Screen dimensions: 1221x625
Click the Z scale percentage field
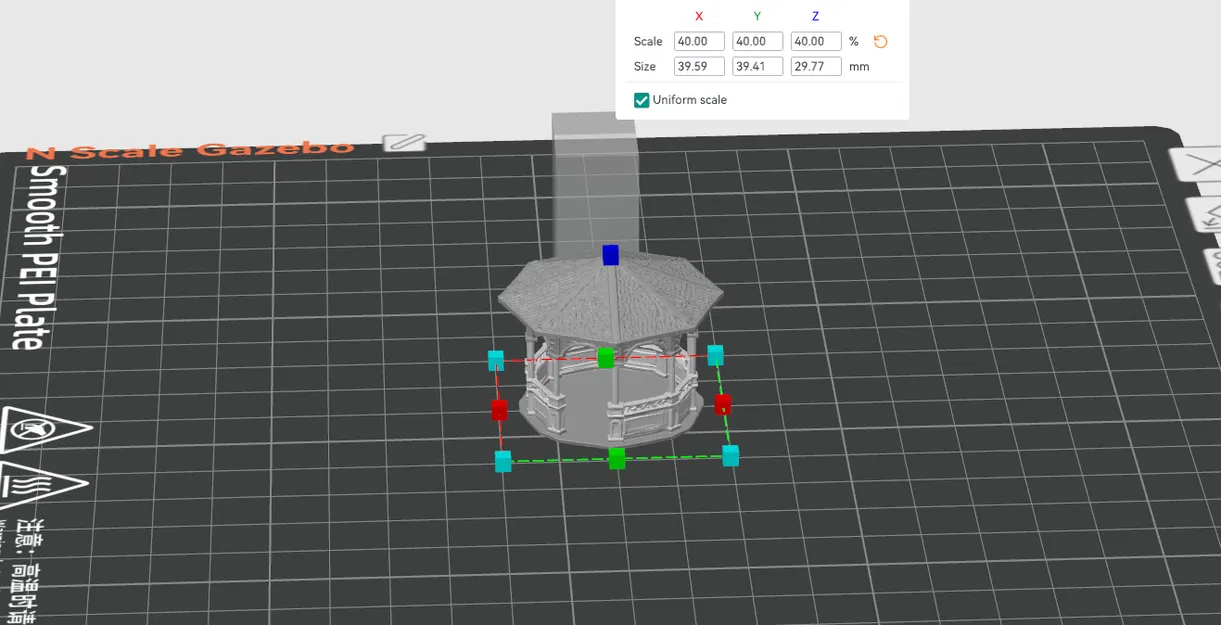[815, 41]
